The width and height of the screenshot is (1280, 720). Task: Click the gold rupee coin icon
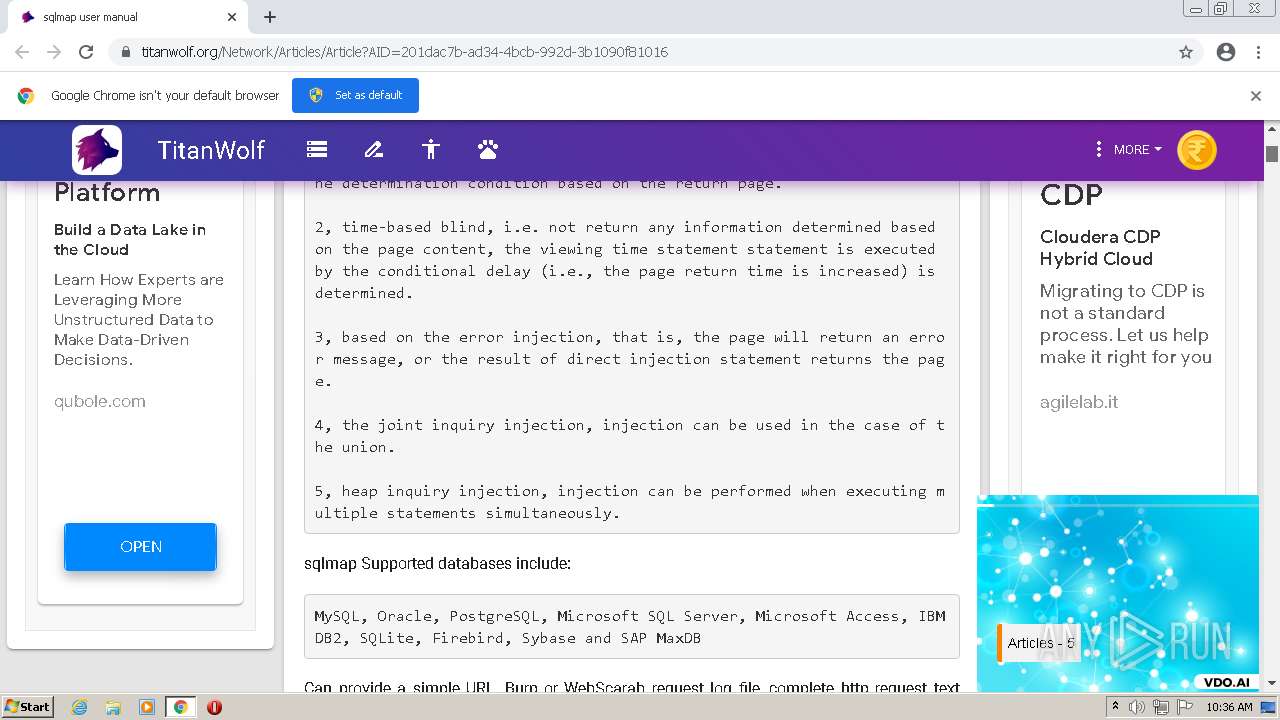[1197, 150]
